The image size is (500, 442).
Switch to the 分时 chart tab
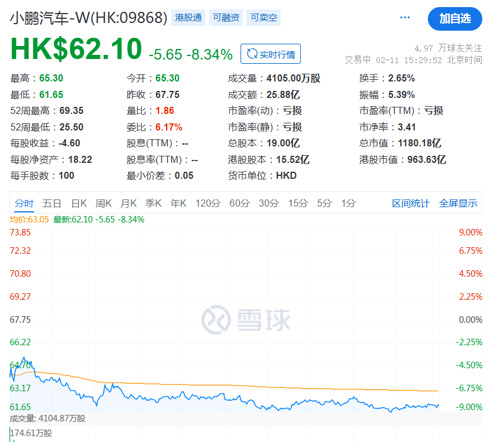point(24,203)
